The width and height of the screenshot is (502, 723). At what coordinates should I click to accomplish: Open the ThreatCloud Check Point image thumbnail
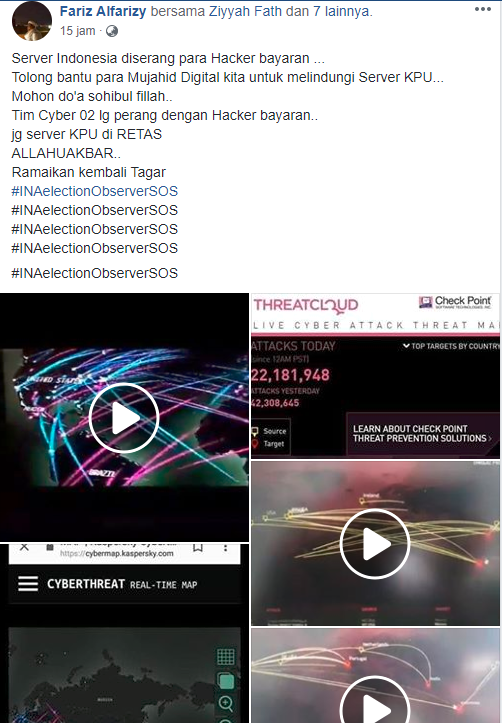(x=375, y=375)
